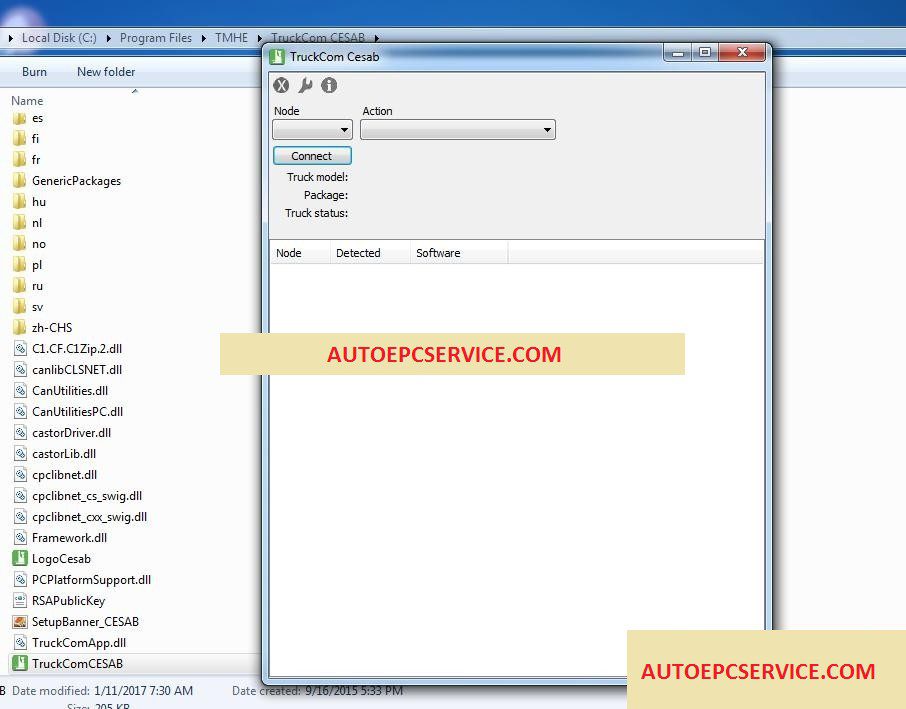Sort by the Software column header

click(459, 253)
